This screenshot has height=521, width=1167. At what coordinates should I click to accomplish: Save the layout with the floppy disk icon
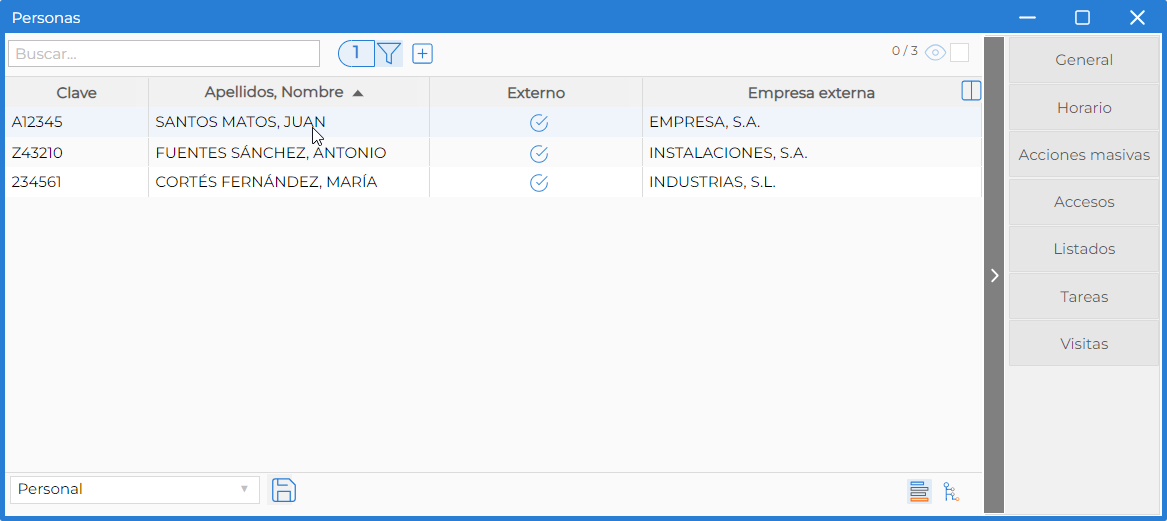pos(284,490)
